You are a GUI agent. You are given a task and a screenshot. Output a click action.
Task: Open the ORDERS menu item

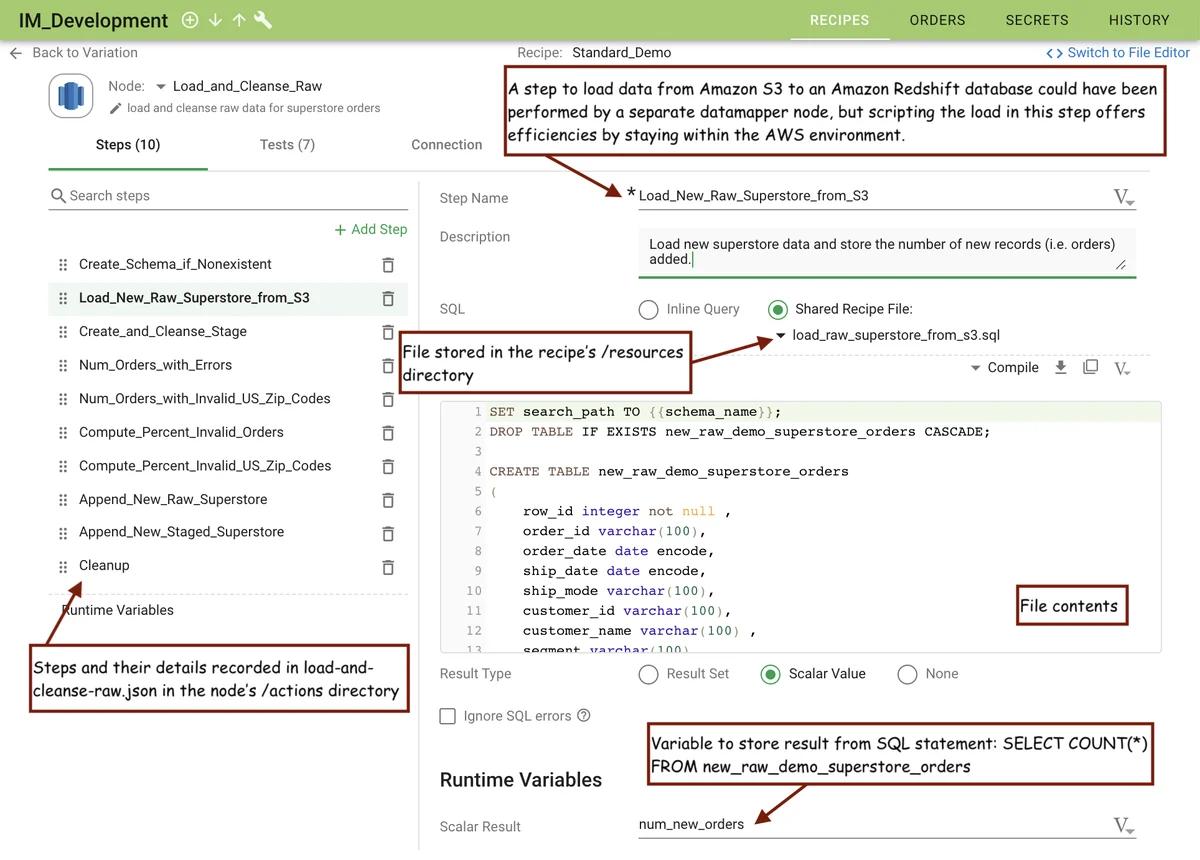tap(937, 20)
